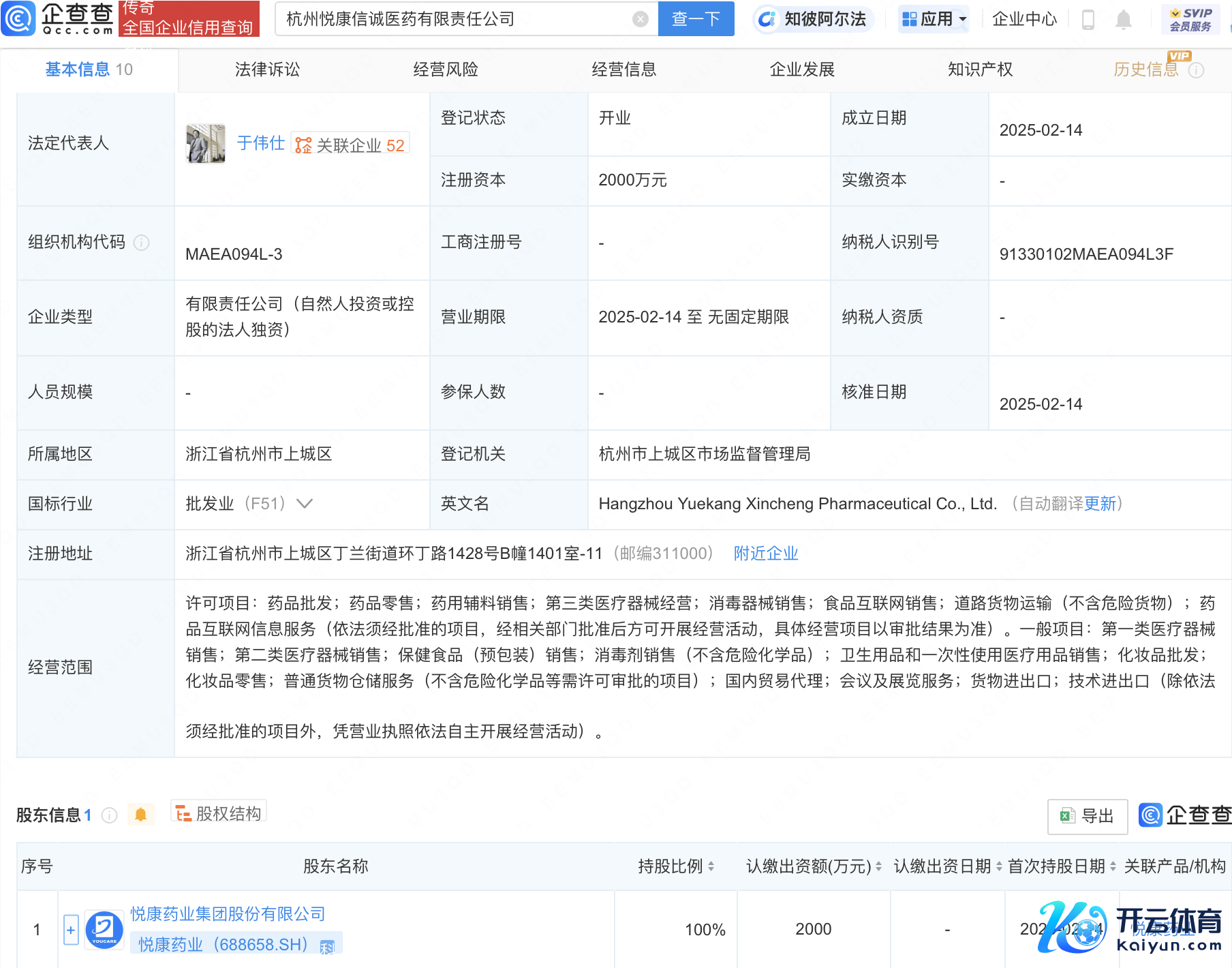Image resolution: width=1232 pixels, height=968 pixels.
Task: Click the 知彼阿尔法 icon
Action: [767, 19]
